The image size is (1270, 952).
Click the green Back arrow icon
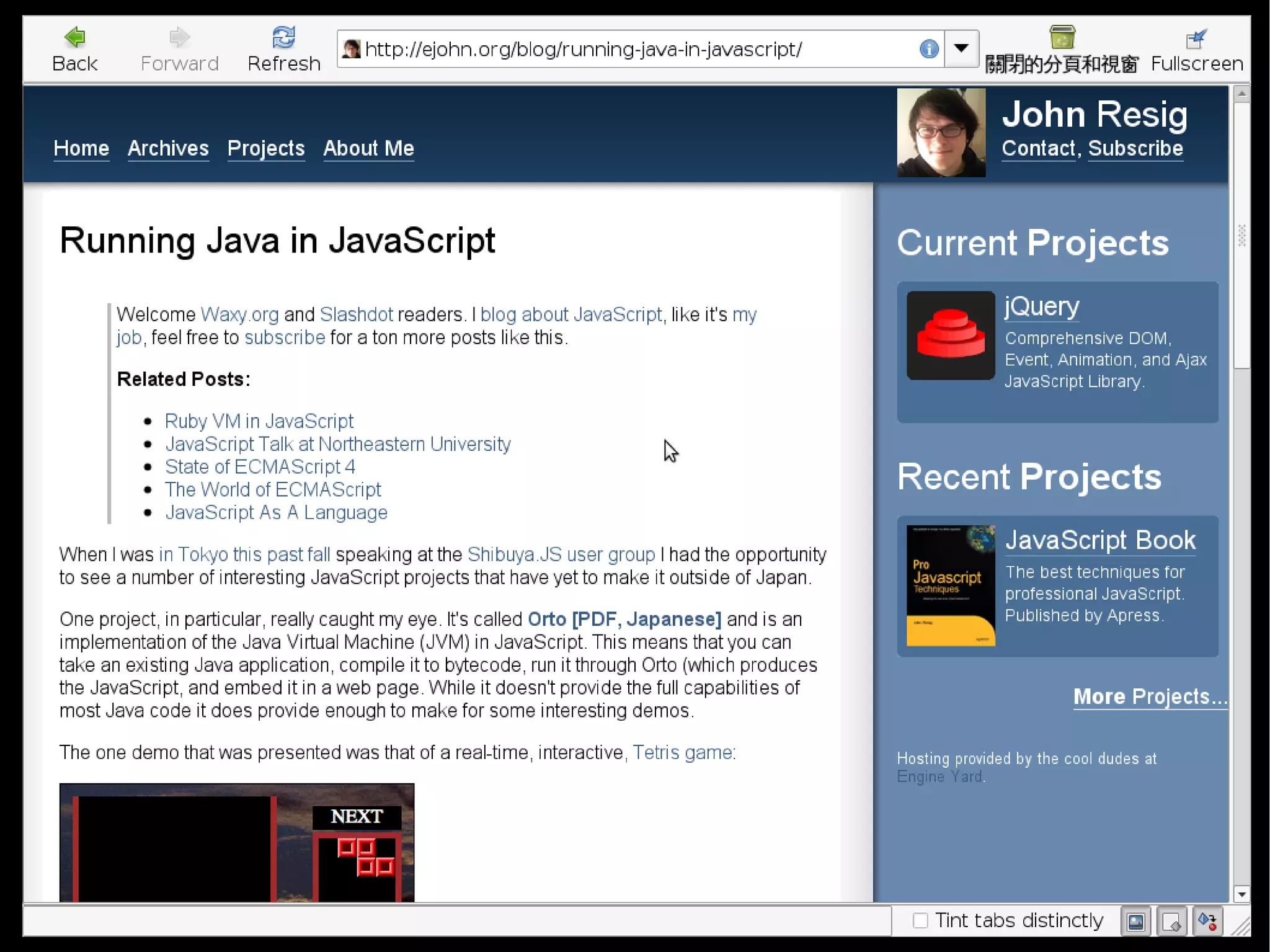pyautogui.click(x=75, y=38)
